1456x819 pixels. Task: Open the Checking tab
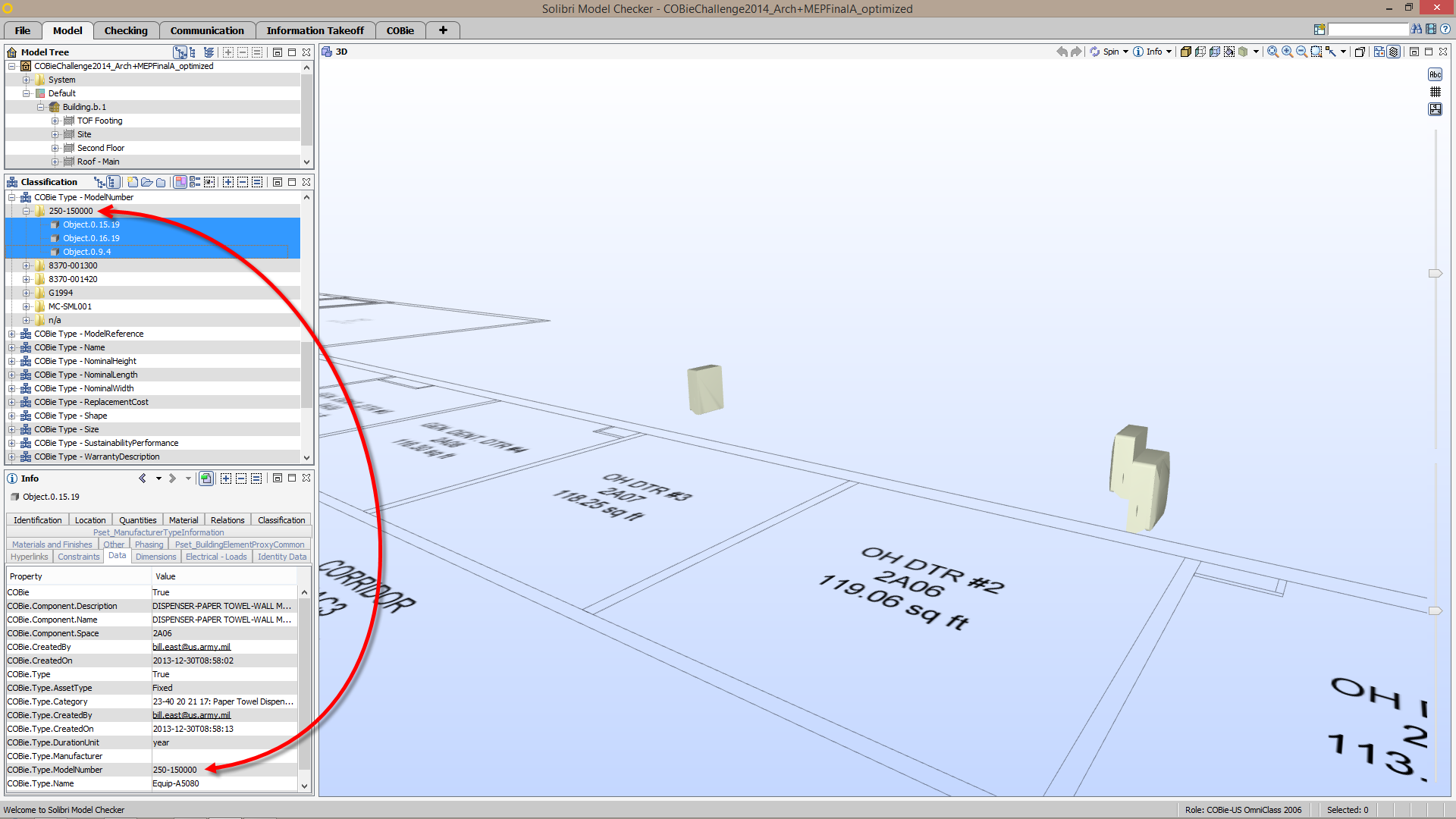(126, 30)
